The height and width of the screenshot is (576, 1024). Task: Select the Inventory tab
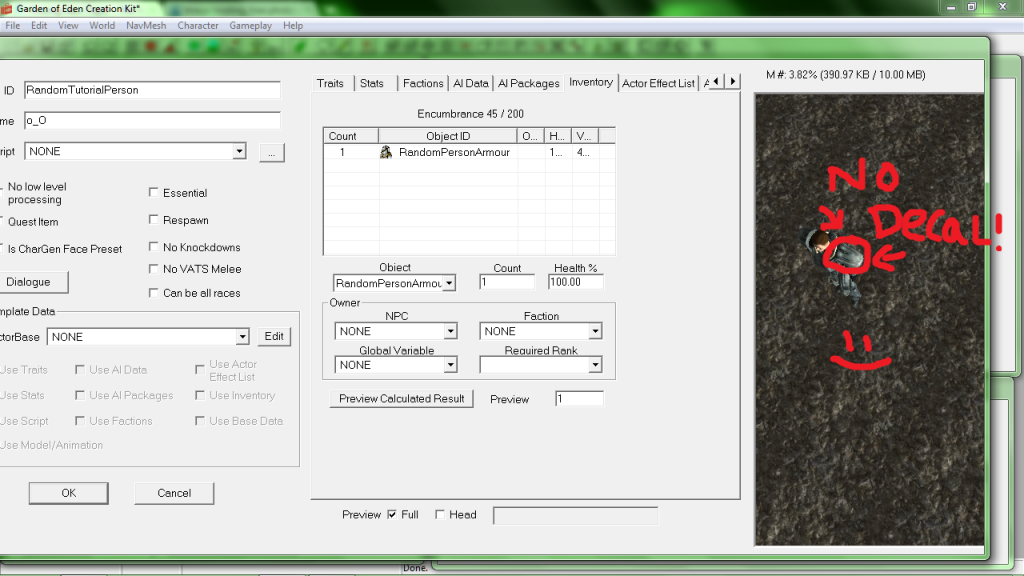coord(590,82)
